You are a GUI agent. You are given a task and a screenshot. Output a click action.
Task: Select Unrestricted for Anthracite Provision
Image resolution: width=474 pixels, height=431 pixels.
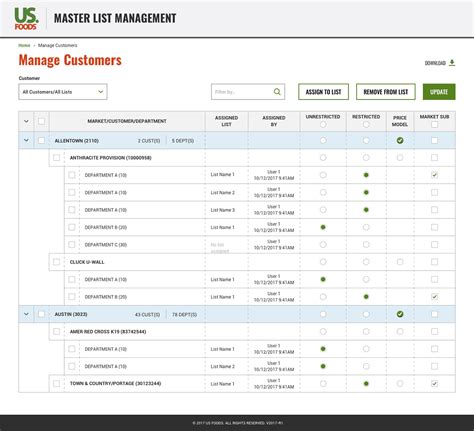point(323,158)
